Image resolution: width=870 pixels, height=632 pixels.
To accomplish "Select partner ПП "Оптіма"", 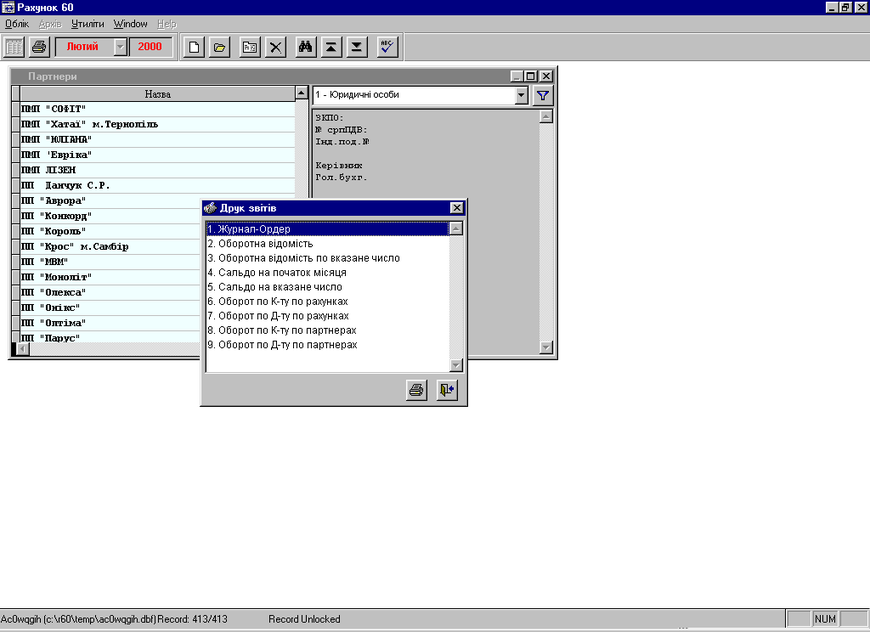I will point(110,322).
